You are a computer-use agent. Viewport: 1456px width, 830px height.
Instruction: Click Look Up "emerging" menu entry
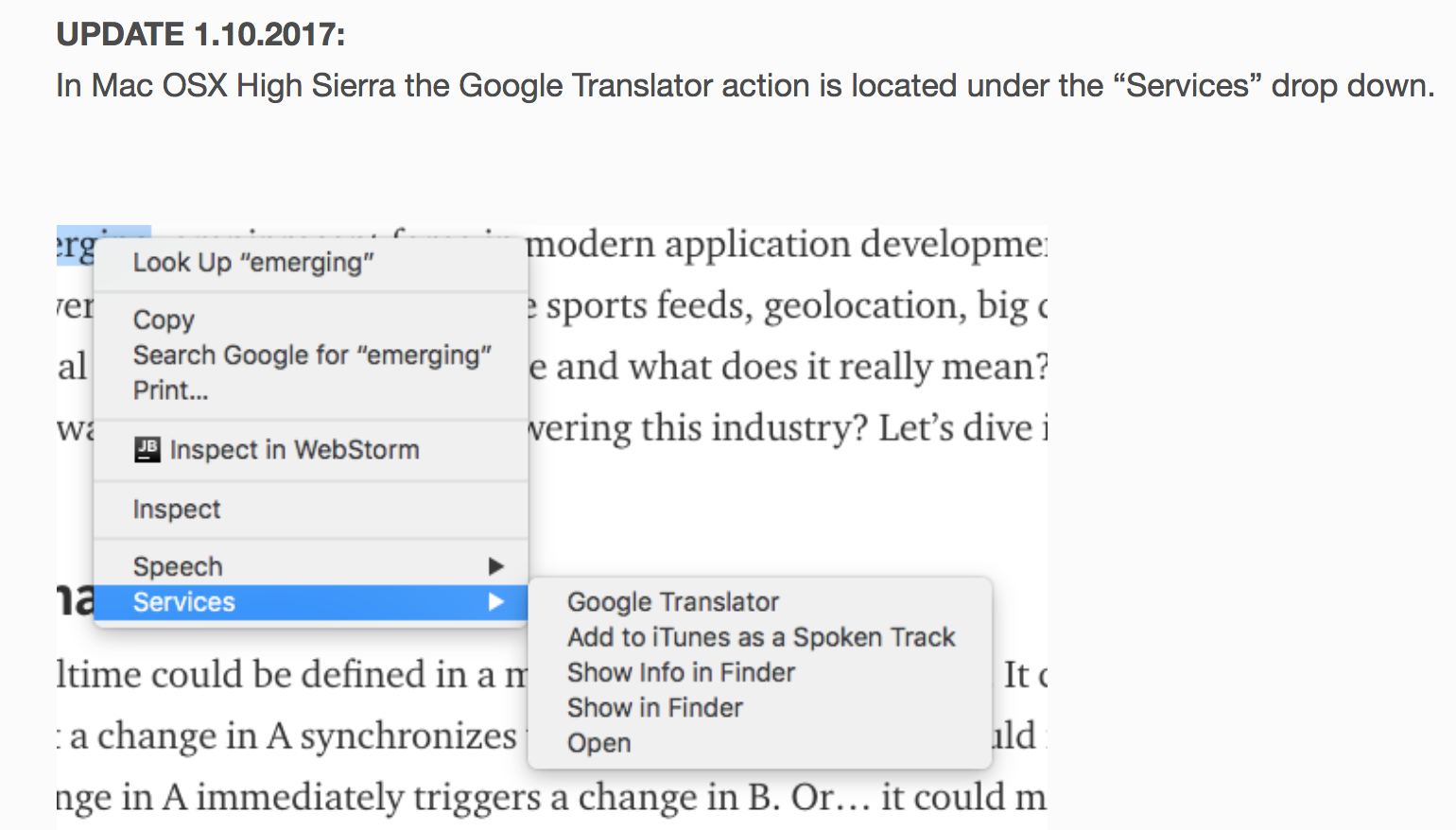[x=310, y=263]
